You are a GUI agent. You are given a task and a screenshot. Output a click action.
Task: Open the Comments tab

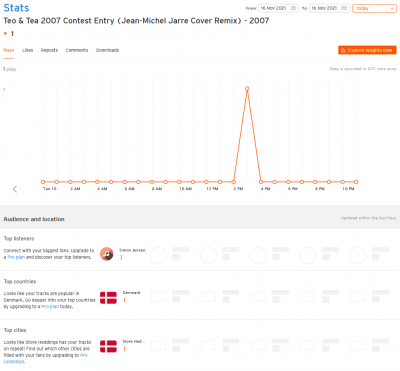pyautogui.click(x=77, y=50)
